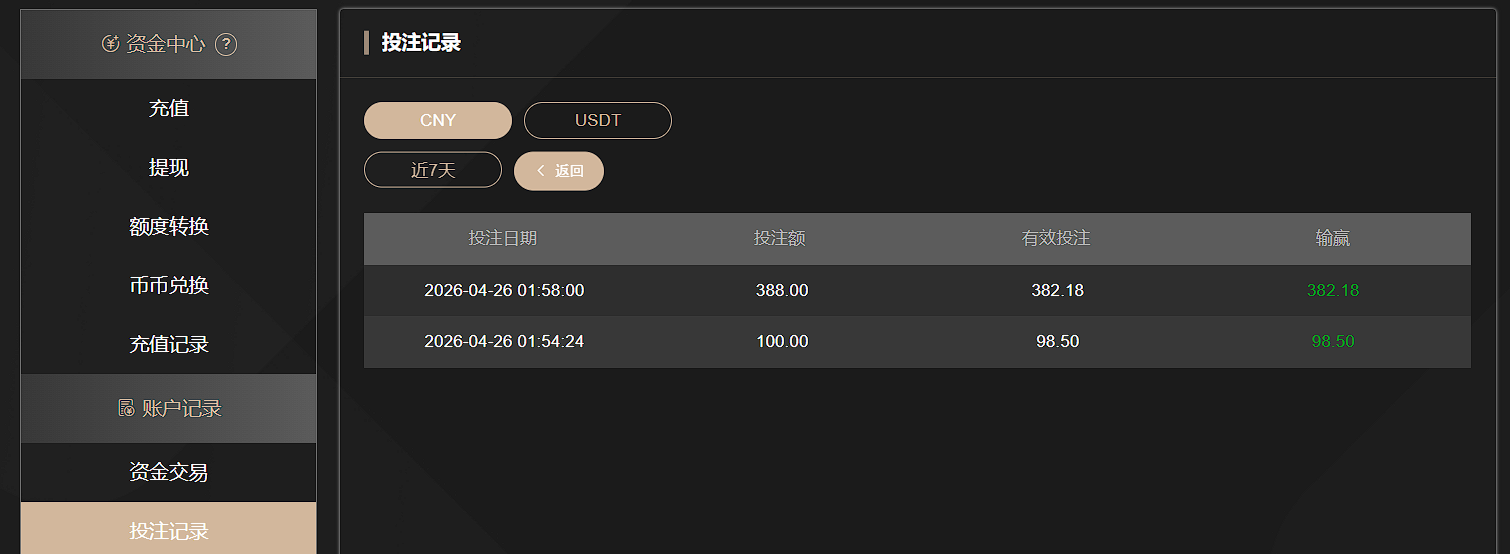Switch currency to USDT

(598, 120)
